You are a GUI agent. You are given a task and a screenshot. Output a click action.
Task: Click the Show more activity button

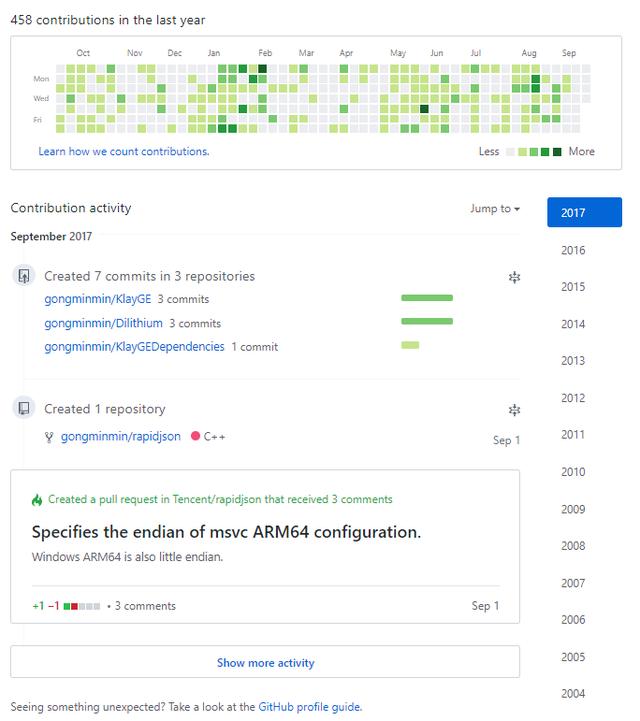(265, 662)
